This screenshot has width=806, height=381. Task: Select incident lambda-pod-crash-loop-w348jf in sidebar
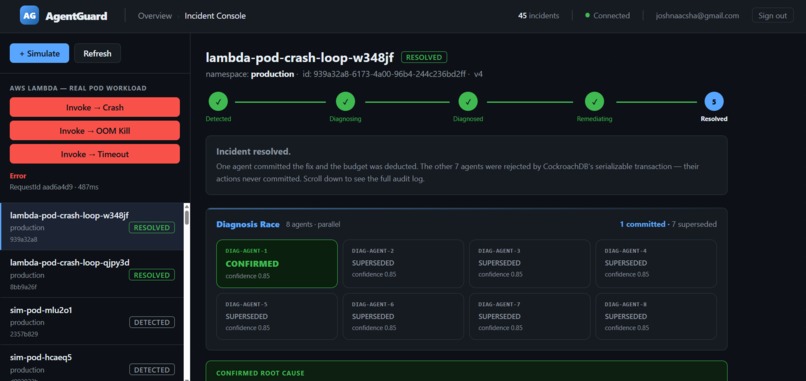91,226
